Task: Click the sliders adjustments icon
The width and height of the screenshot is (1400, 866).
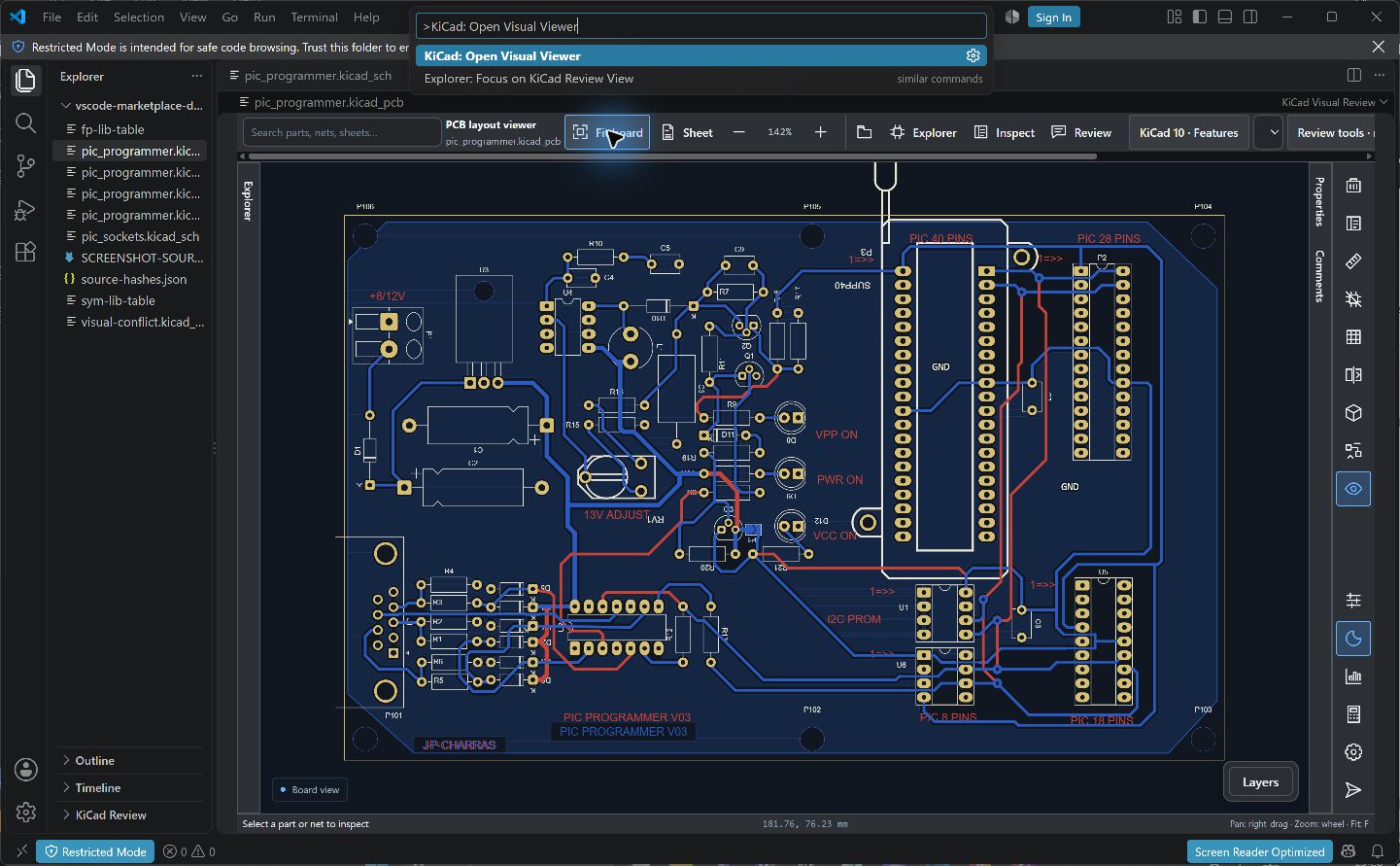Action: [x=1353, y=601]
